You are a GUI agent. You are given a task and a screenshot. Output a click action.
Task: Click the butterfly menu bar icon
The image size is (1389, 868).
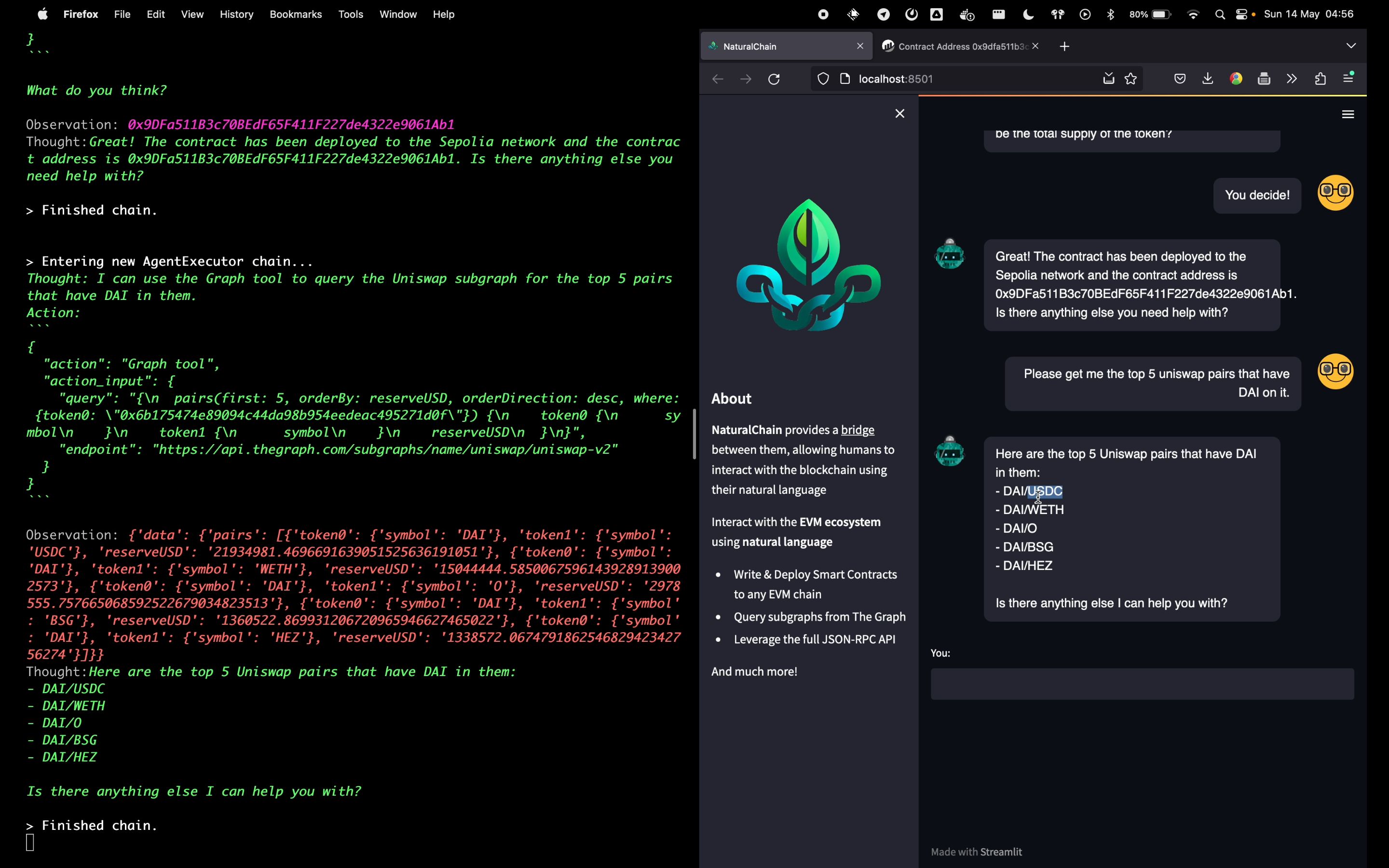click(x=1057, y=14)
